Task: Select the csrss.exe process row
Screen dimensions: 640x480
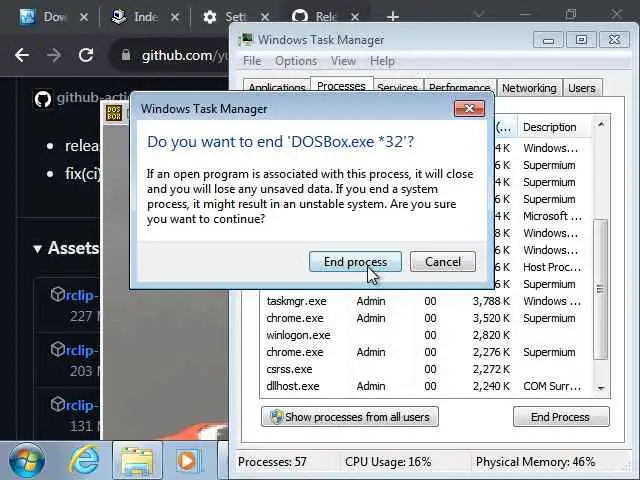Action: pyautogui.click(x=425, y=369)
